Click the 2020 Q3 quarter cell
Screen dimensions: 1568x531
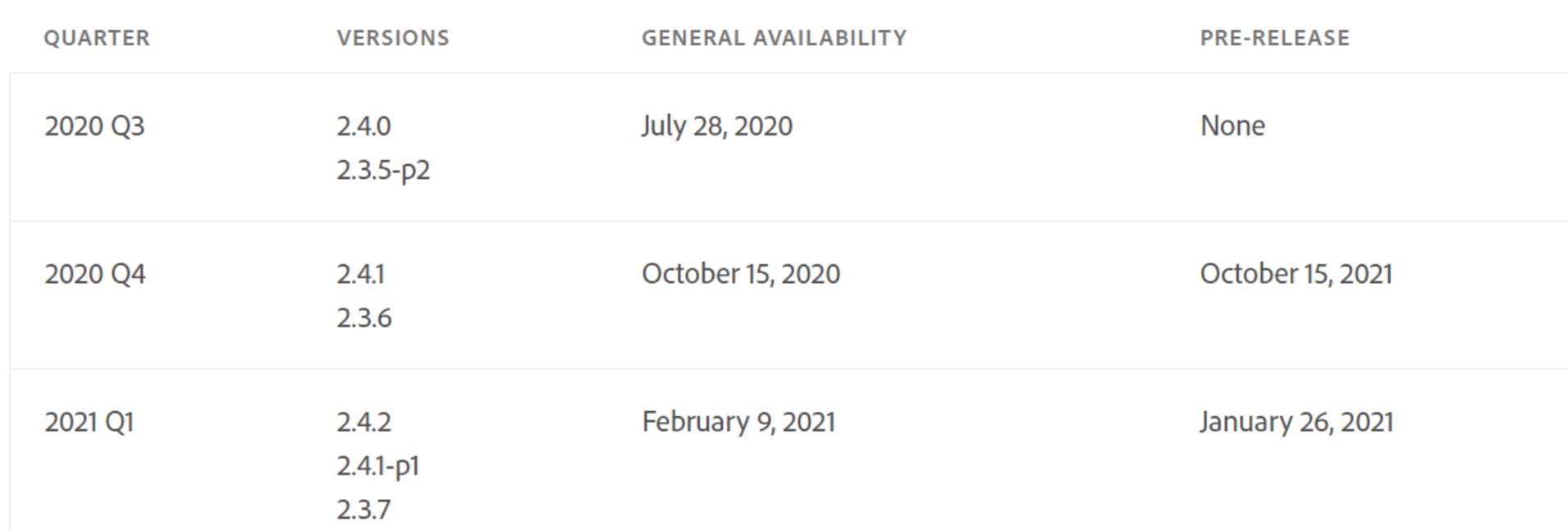click(94, 126)
